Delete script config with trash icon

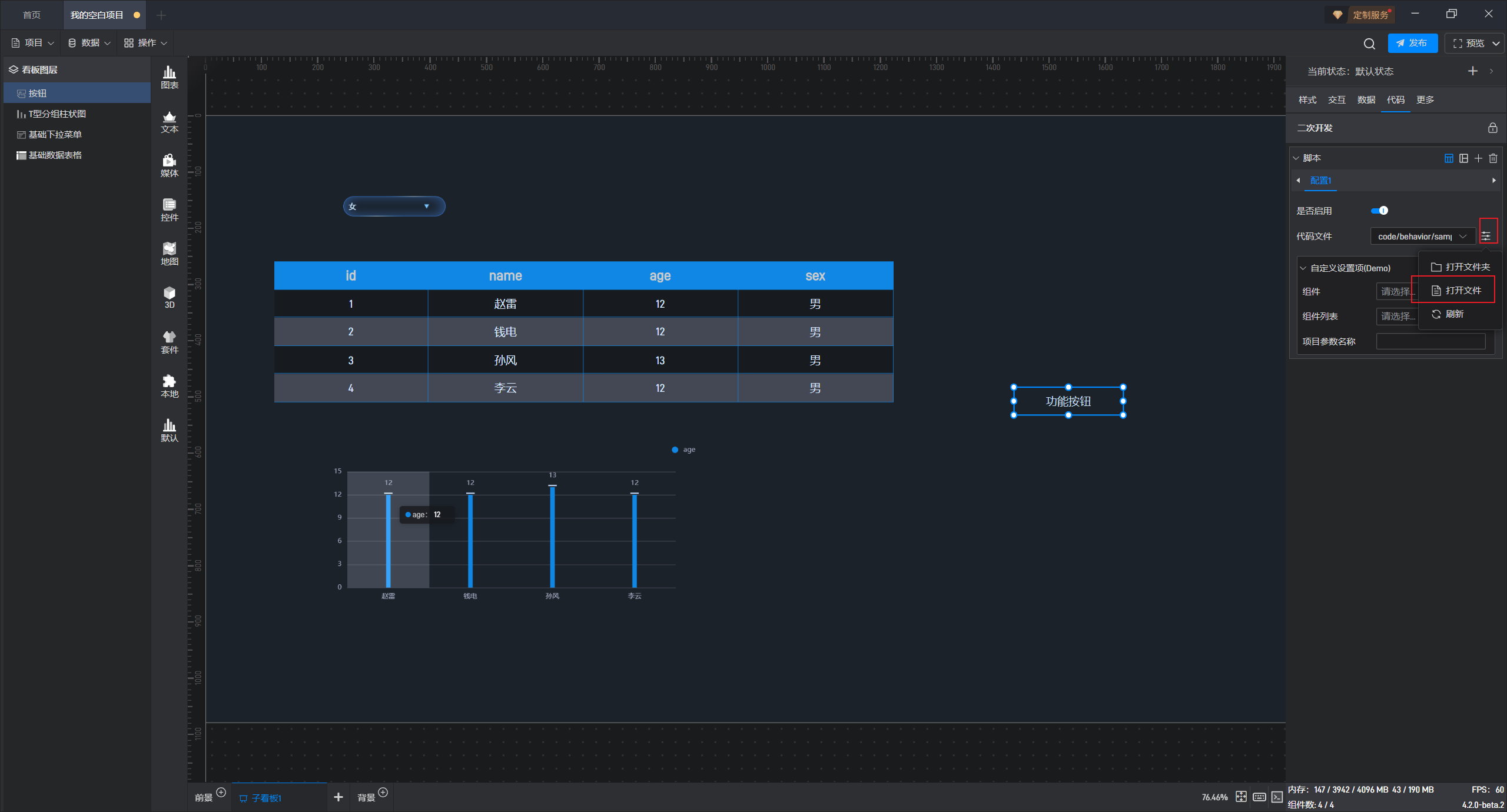(x=1493, y=158)
